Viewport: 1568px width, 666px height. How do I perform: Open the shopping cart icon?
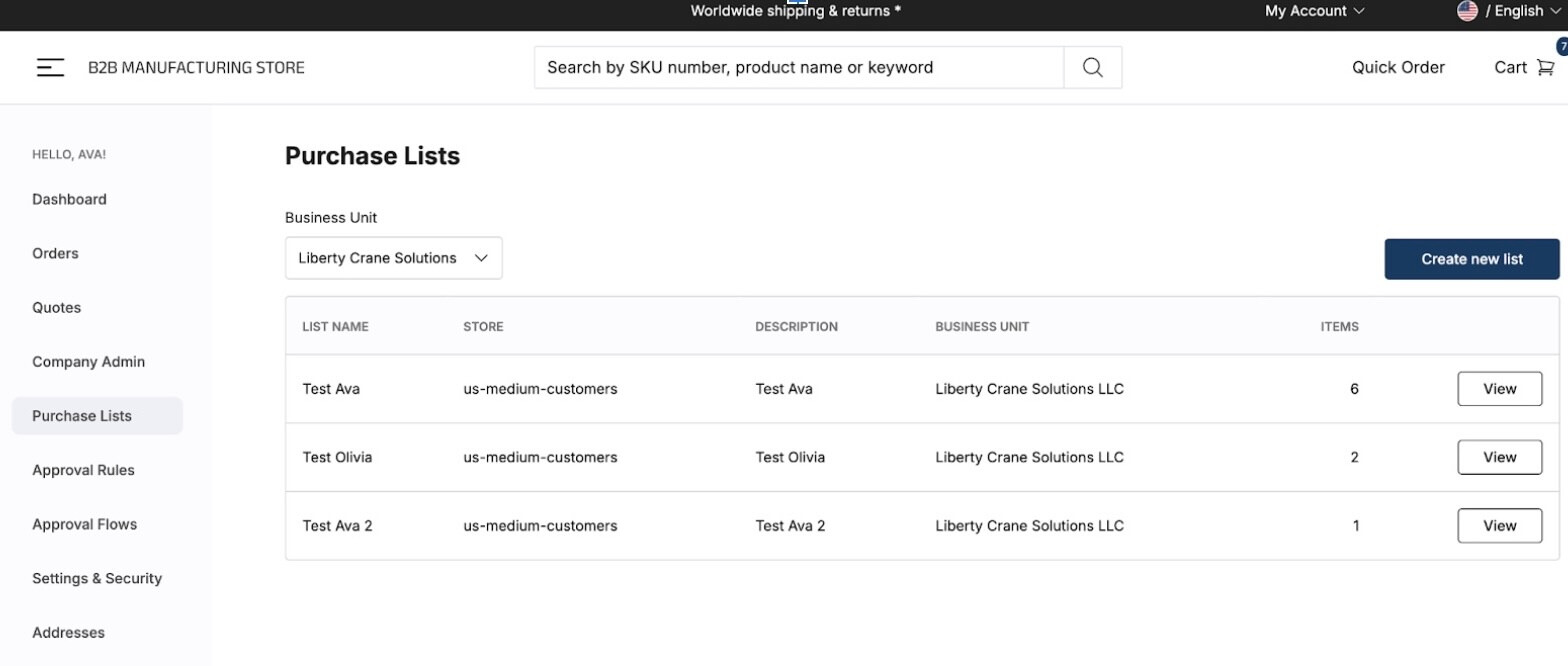(1544, 68)
